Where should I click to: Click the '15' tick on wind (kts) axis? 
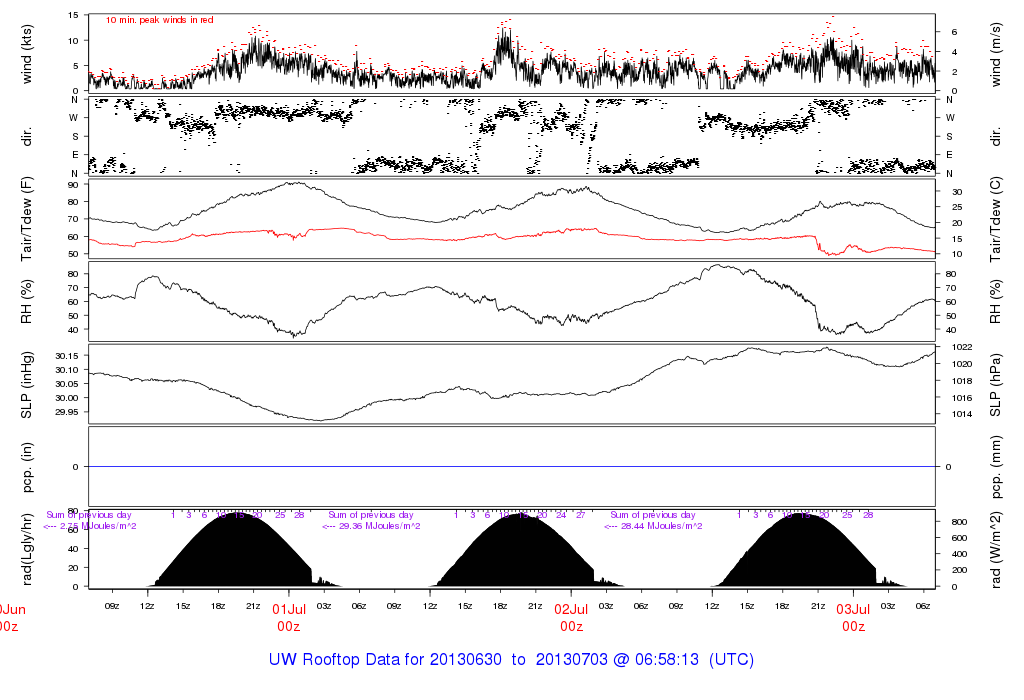click(73, 15)
